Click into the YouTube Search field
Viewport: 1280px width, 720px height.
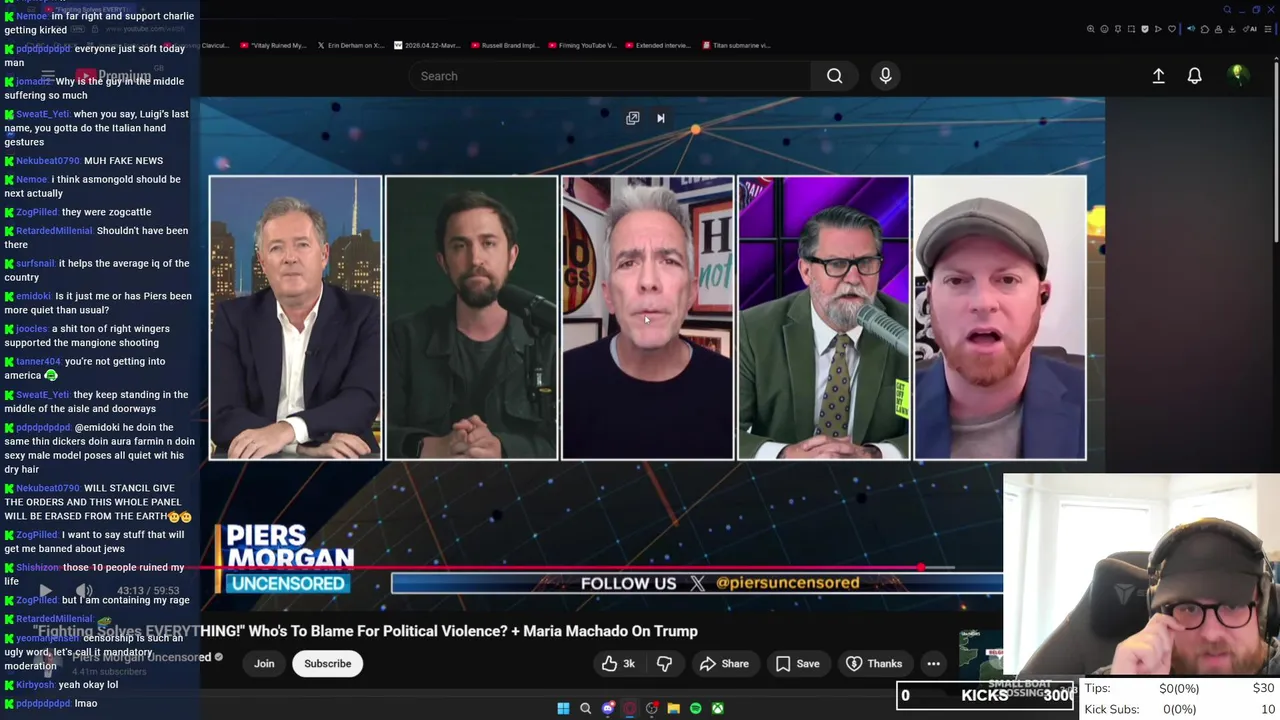click(610, 76)
